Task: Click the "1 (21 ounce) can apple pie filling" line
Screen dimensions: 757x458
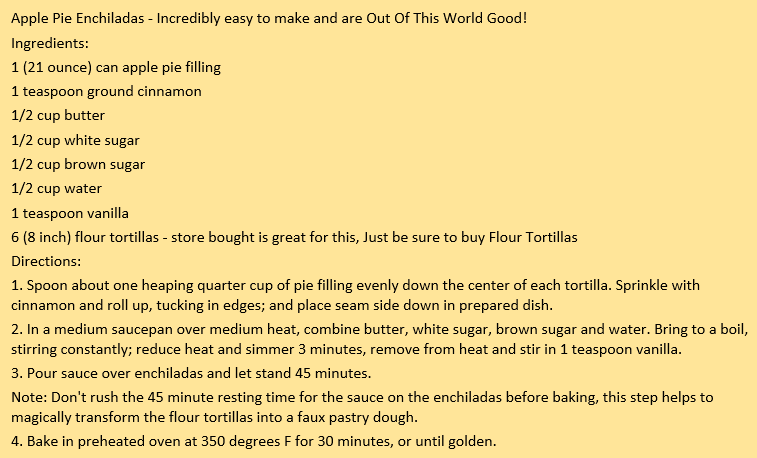Action: click(x=116, y=68)
